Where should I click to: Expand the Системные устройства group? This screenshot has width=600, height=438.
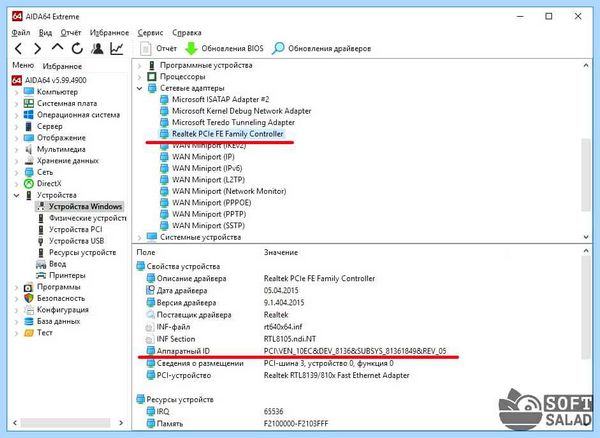click(x=140, y=238)
